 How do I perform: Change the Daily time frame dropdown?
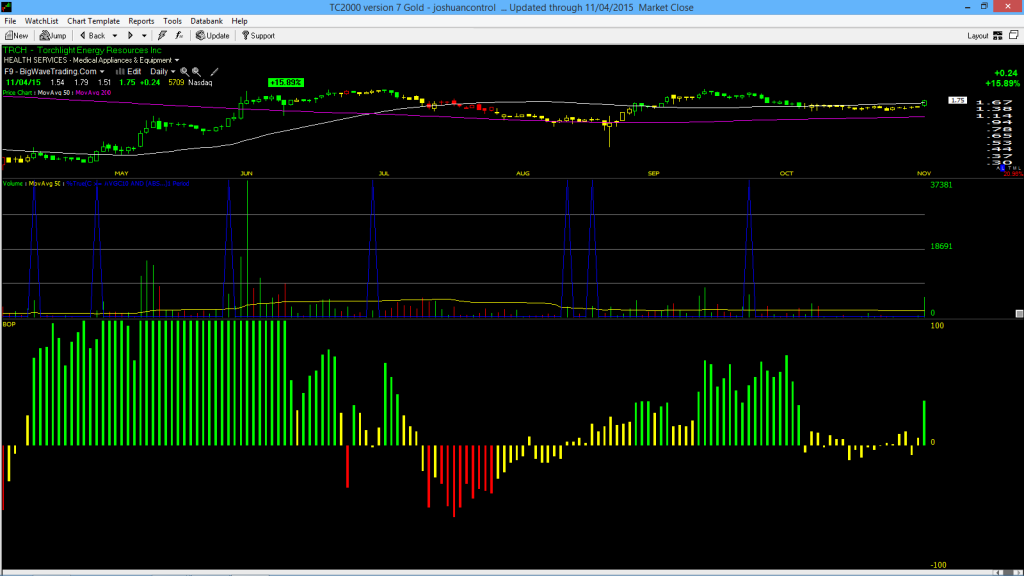163,72
